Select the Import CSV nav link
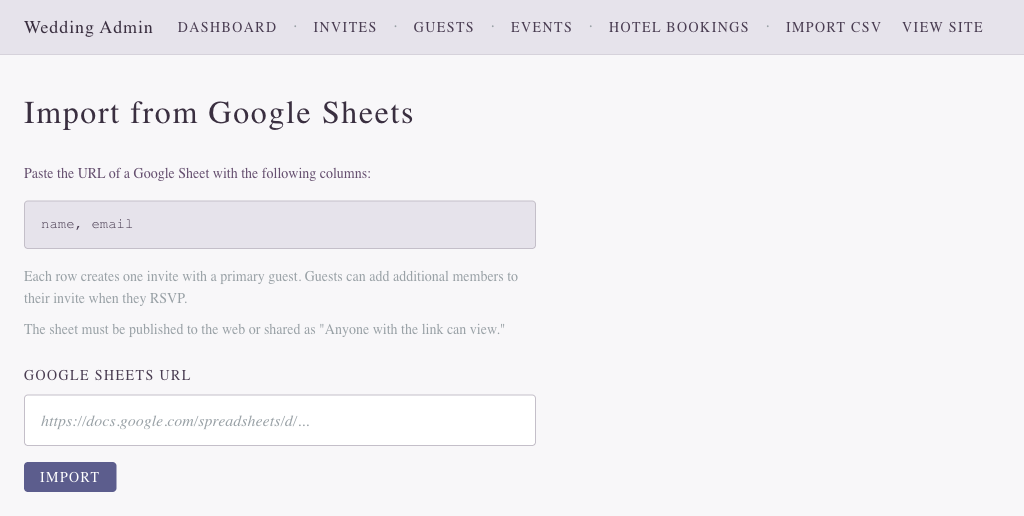 [833, 27]
